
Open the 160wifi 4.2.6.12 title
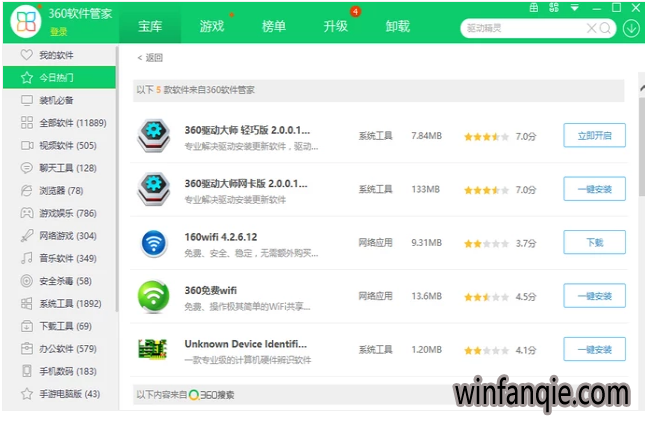pos(221,237)
